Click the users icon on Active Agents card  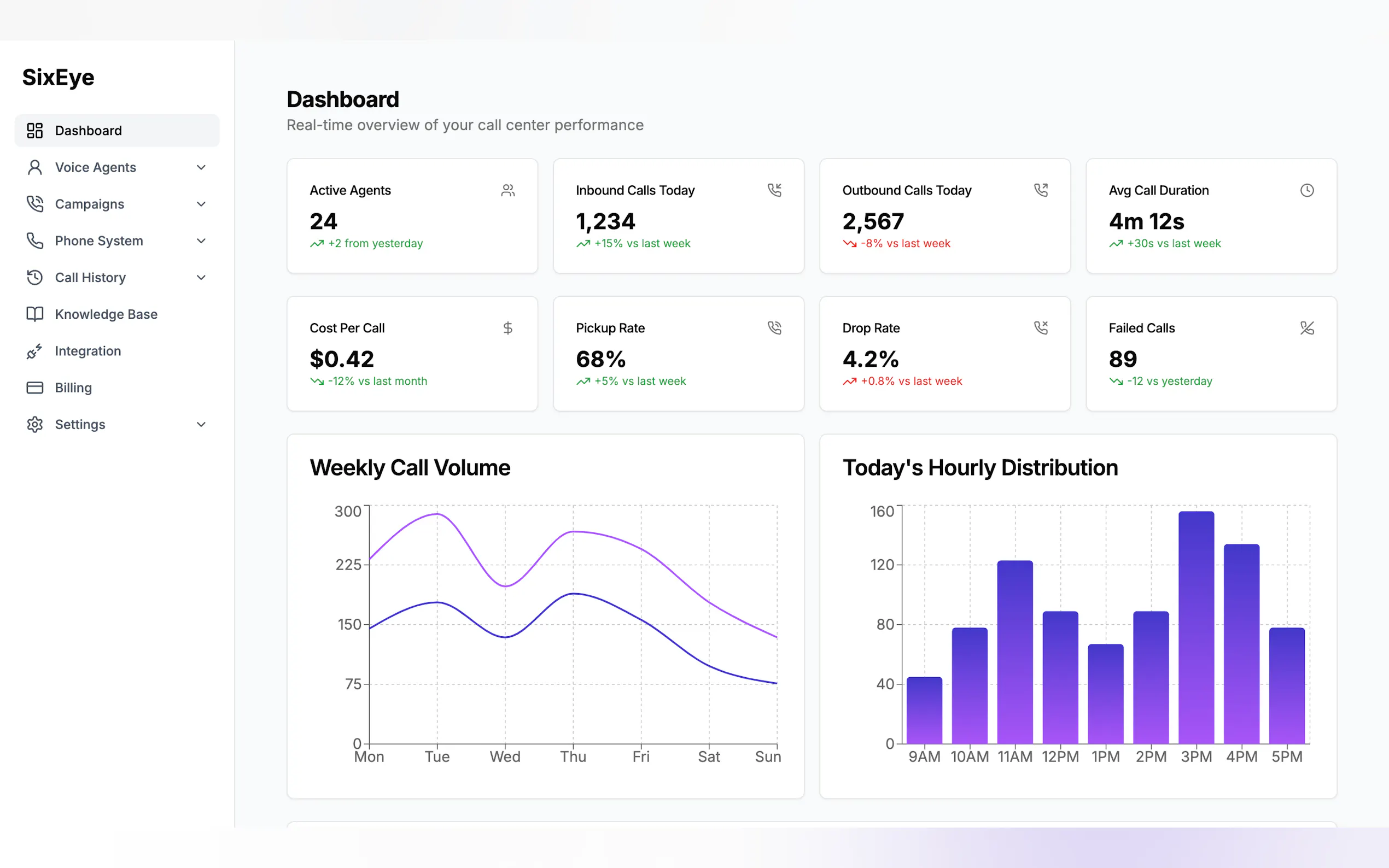(507, 190)
